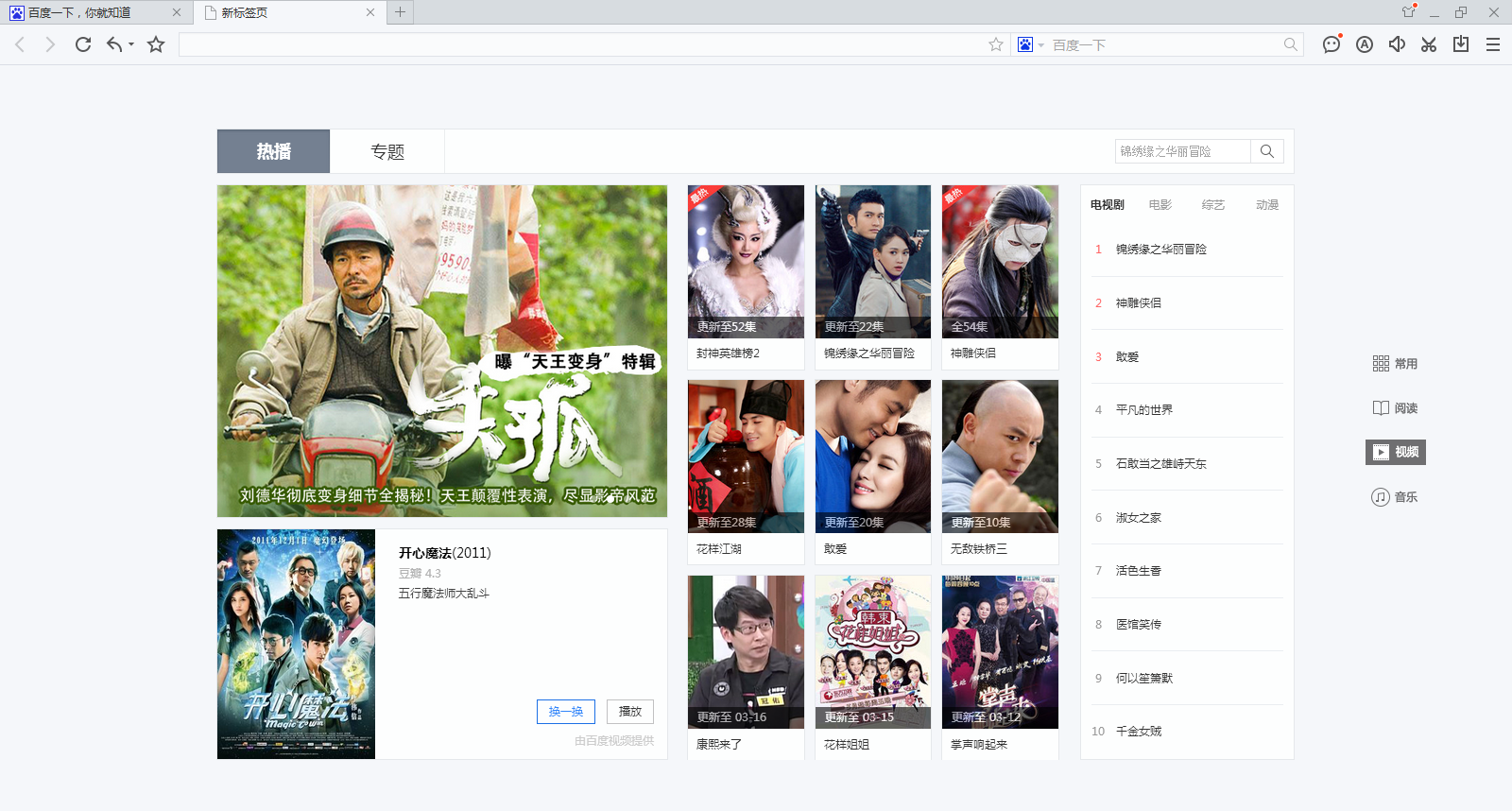This screenshot has width=1512, height=811.
Task: Open the chat bubble messages icon
Action: [x=1332, y=44]
